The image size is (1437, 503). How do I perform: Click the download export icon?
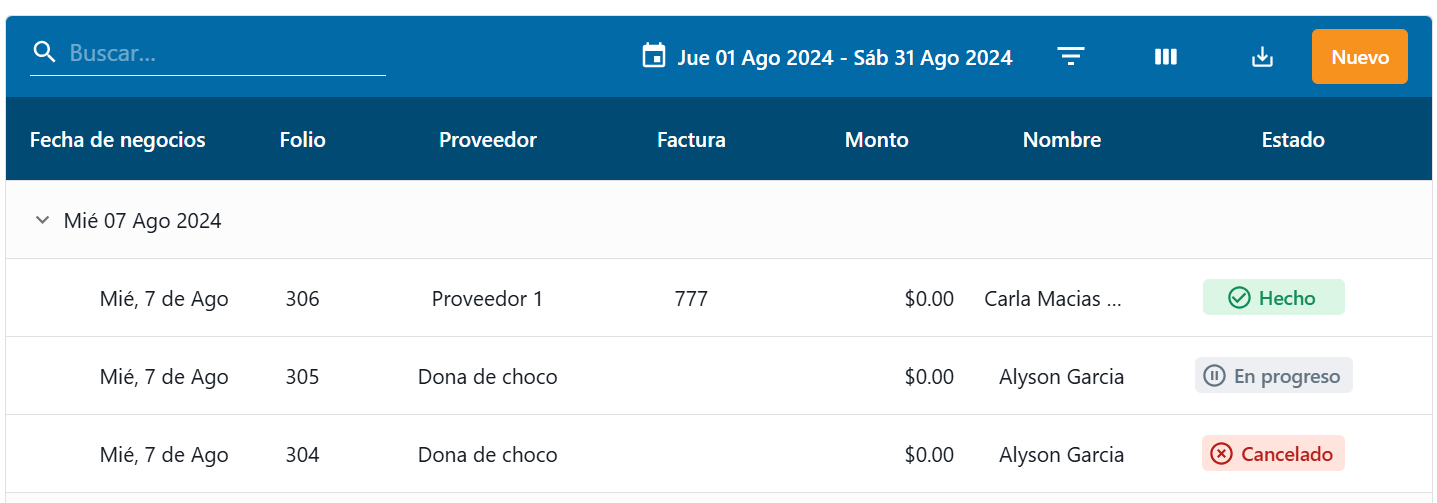(x=1262, y=57)
